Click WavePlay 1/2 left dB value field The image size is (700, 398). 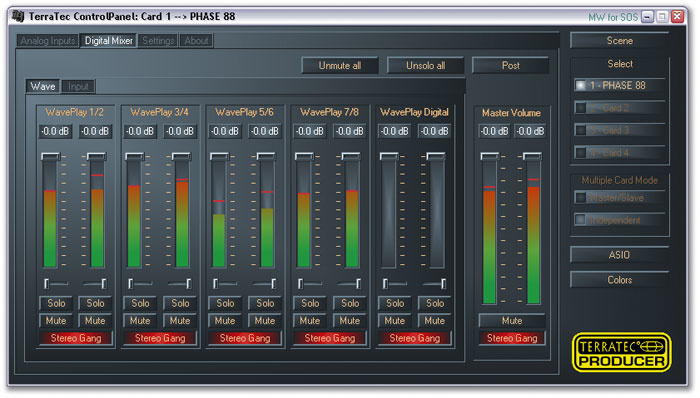(55, 131)
